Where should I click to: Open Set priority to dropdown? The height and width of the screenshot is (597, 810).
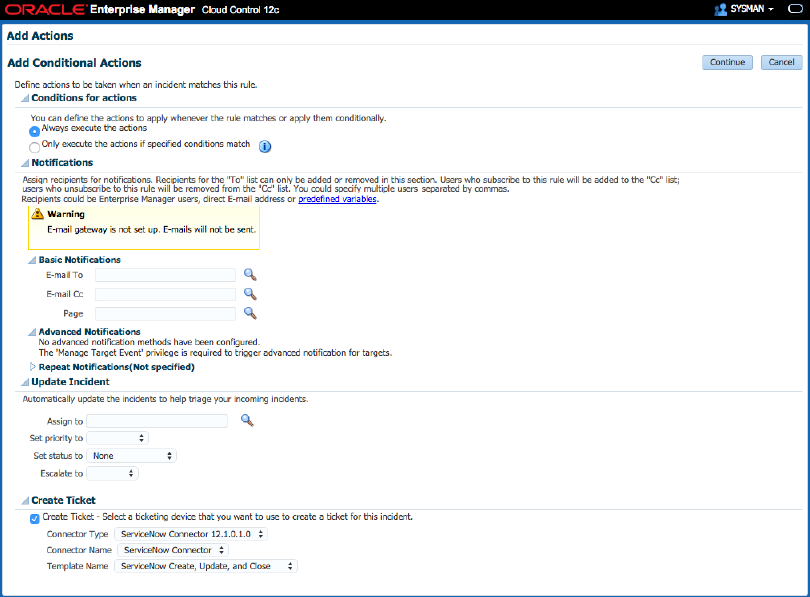point(118,438)
